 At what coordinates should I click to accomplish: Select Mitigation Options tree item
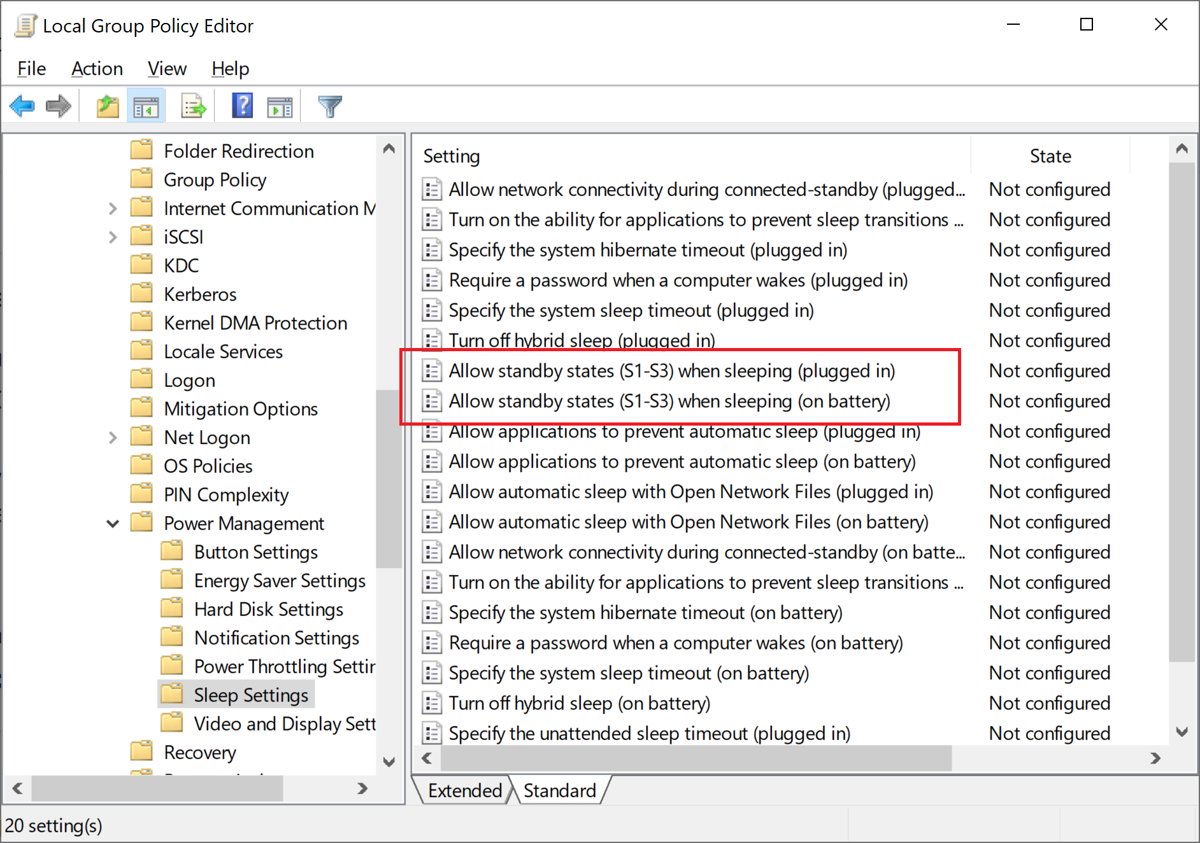click(240, 409)
